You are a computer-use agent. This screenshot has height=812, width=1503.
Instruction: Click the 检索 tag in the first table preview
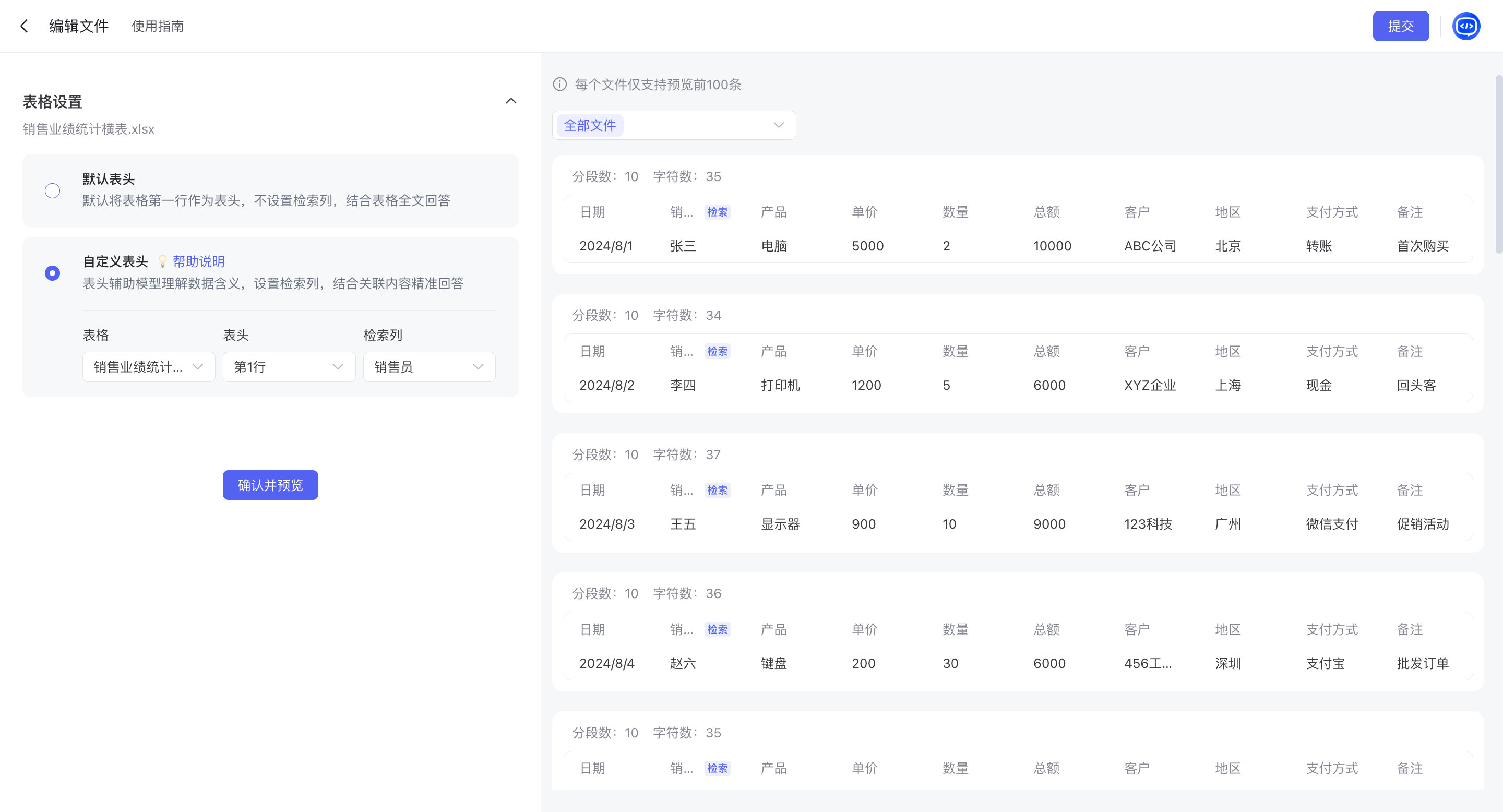coord(717,212)
